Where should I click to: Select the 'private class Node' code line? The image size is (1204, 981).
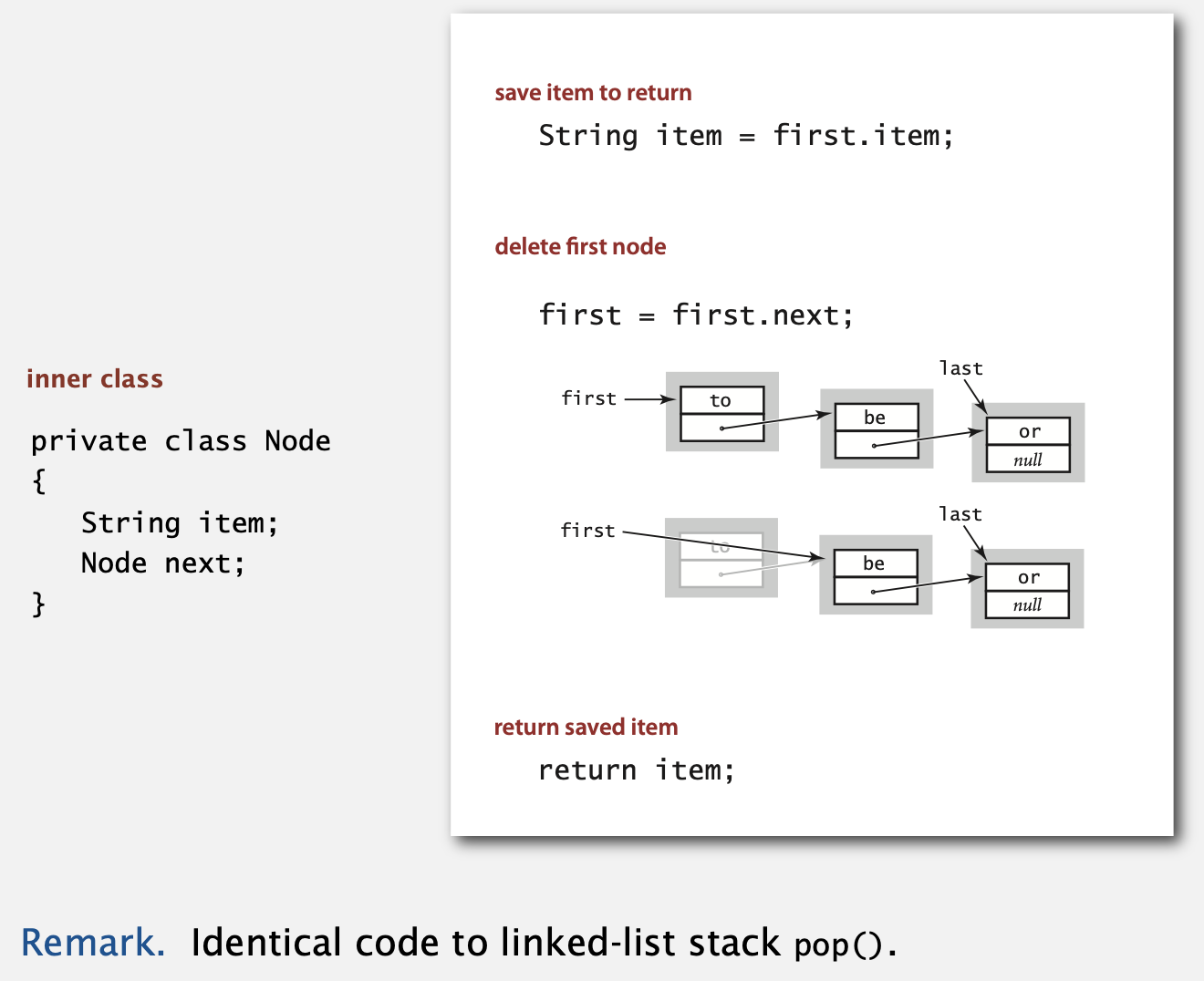click(181, 441)
